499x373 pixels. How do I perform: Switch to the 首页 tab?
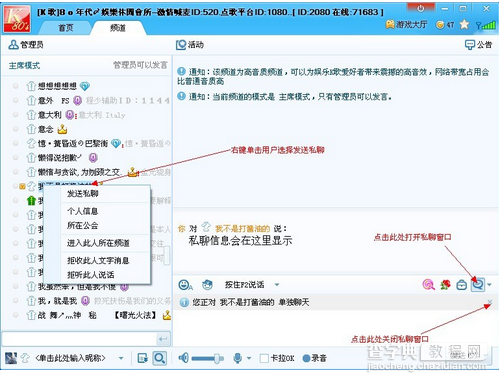(66, 28)
